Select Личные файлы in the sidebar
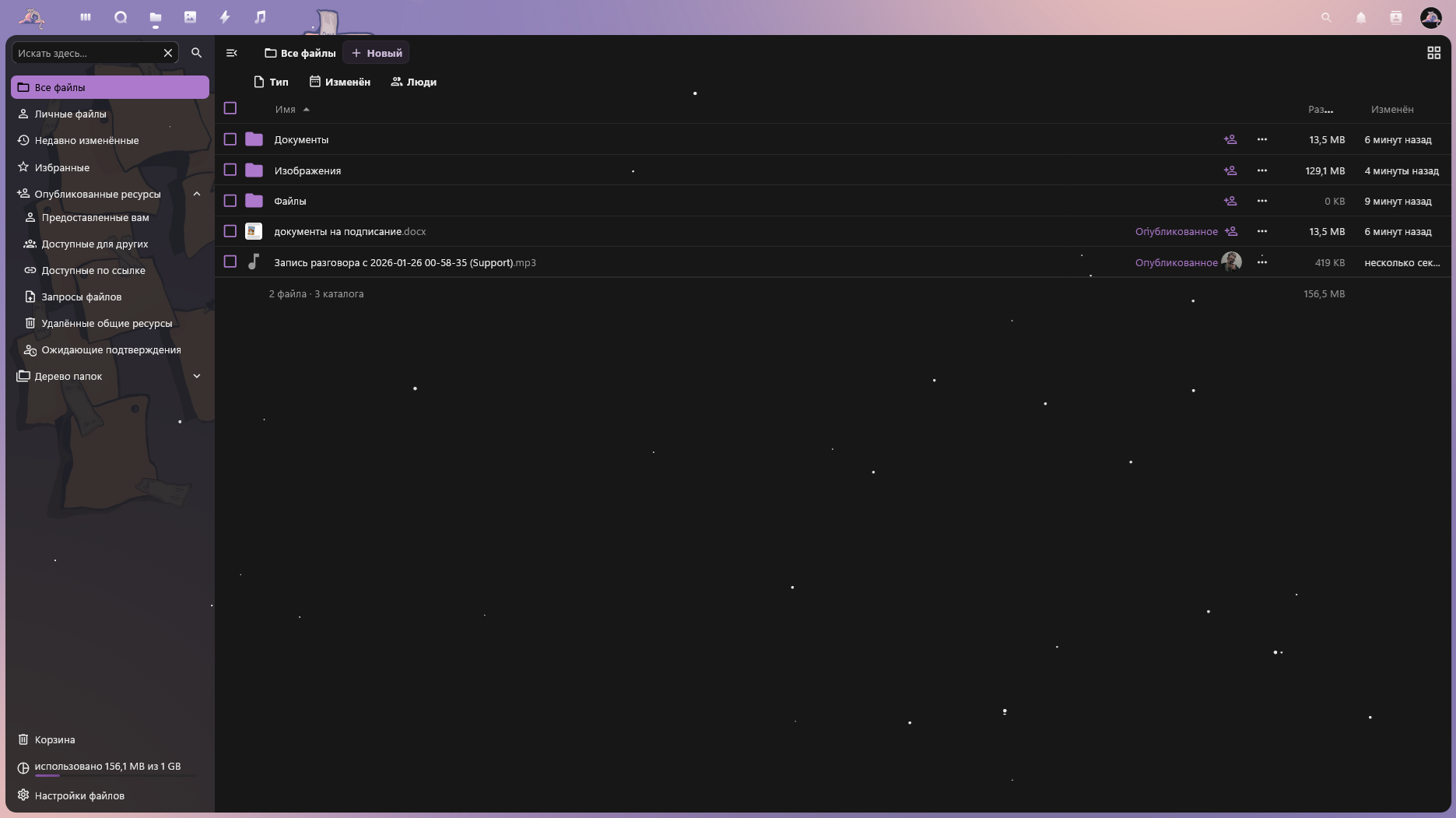The width and height of the screenshot is (1456, 818). [x=69, y=114]
